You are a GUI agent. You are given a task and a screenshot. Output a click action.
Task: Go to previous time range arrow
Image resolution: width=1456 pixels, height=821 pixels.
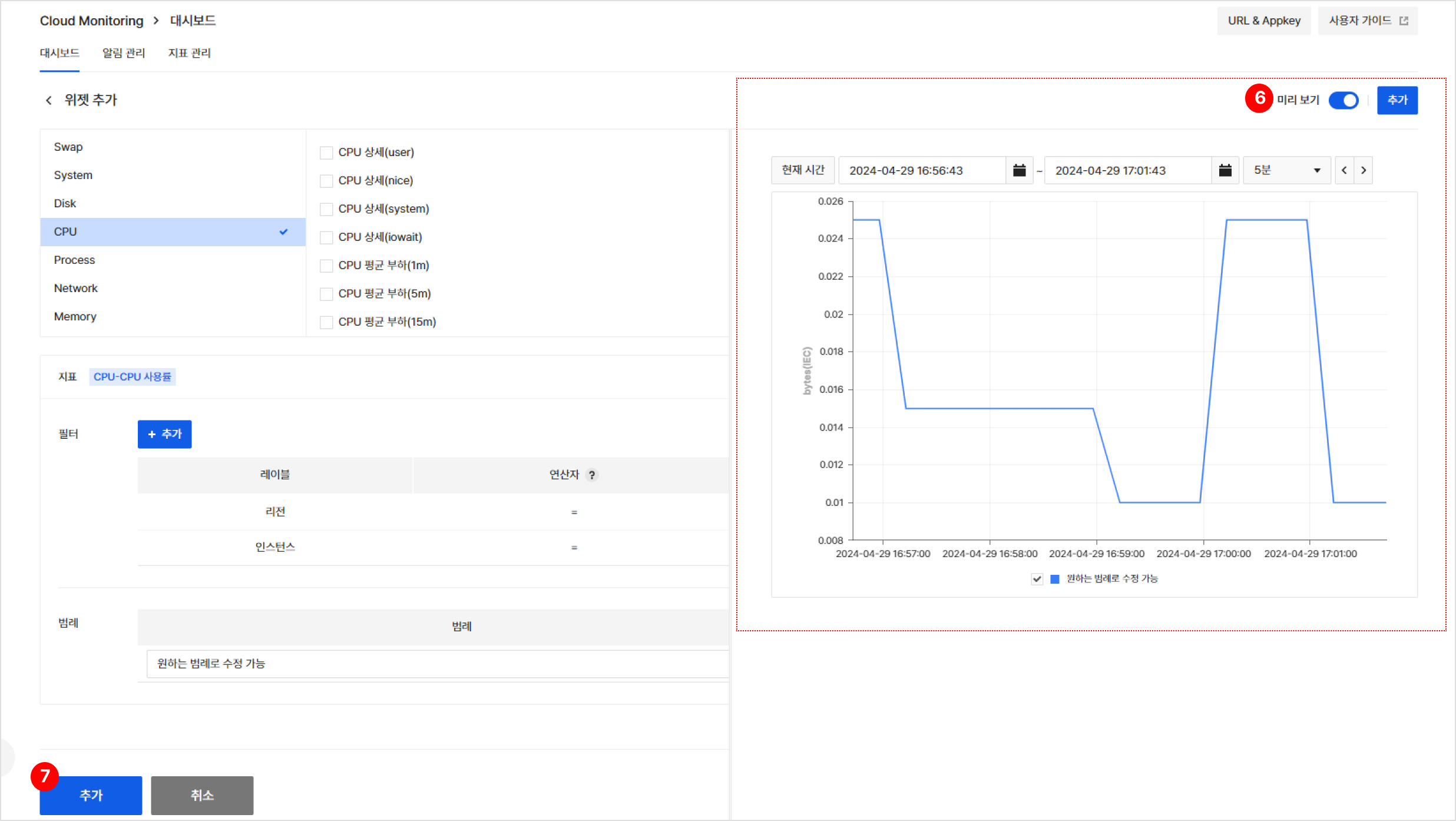pyautogui.click(x=1344, y=170)
